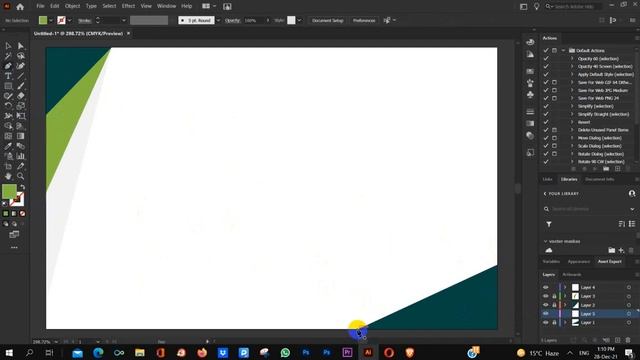Switch Libraries to list view icon
This screenshot has width=640, height=360.
click(x=632, y=224)
